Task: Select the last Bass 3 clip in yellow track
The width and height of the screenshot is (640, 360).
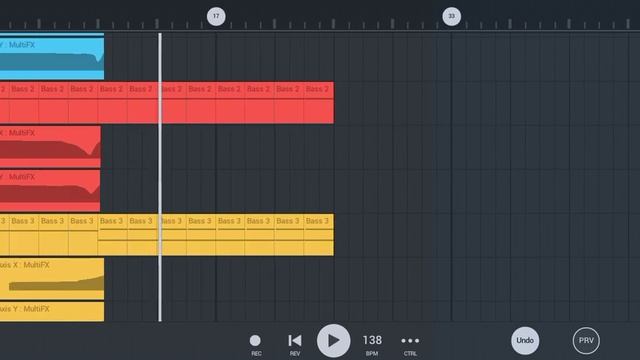Action: coord(318,235)
